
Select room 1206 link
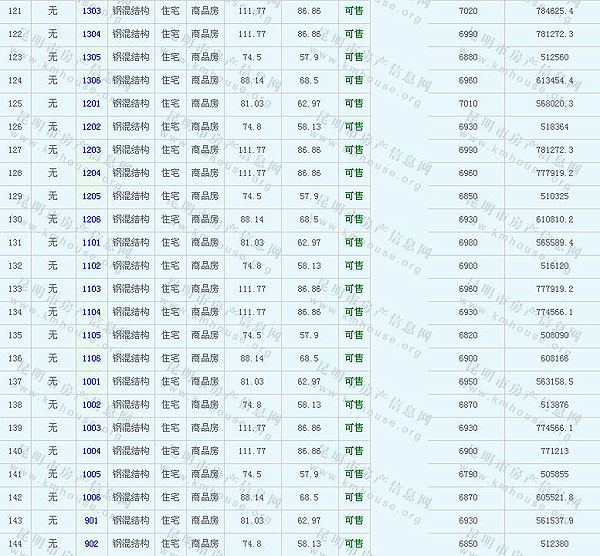click(91, 219)
